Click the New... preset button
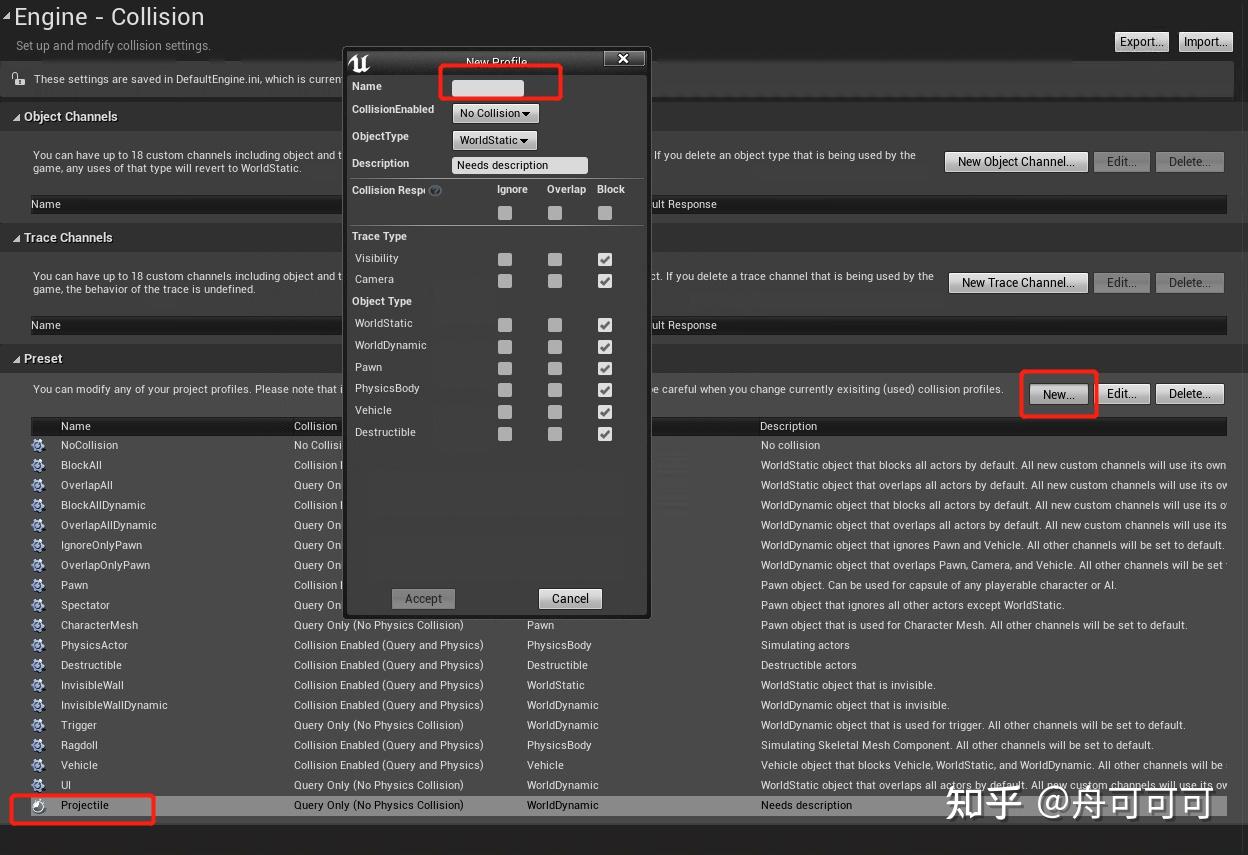 1059,394
